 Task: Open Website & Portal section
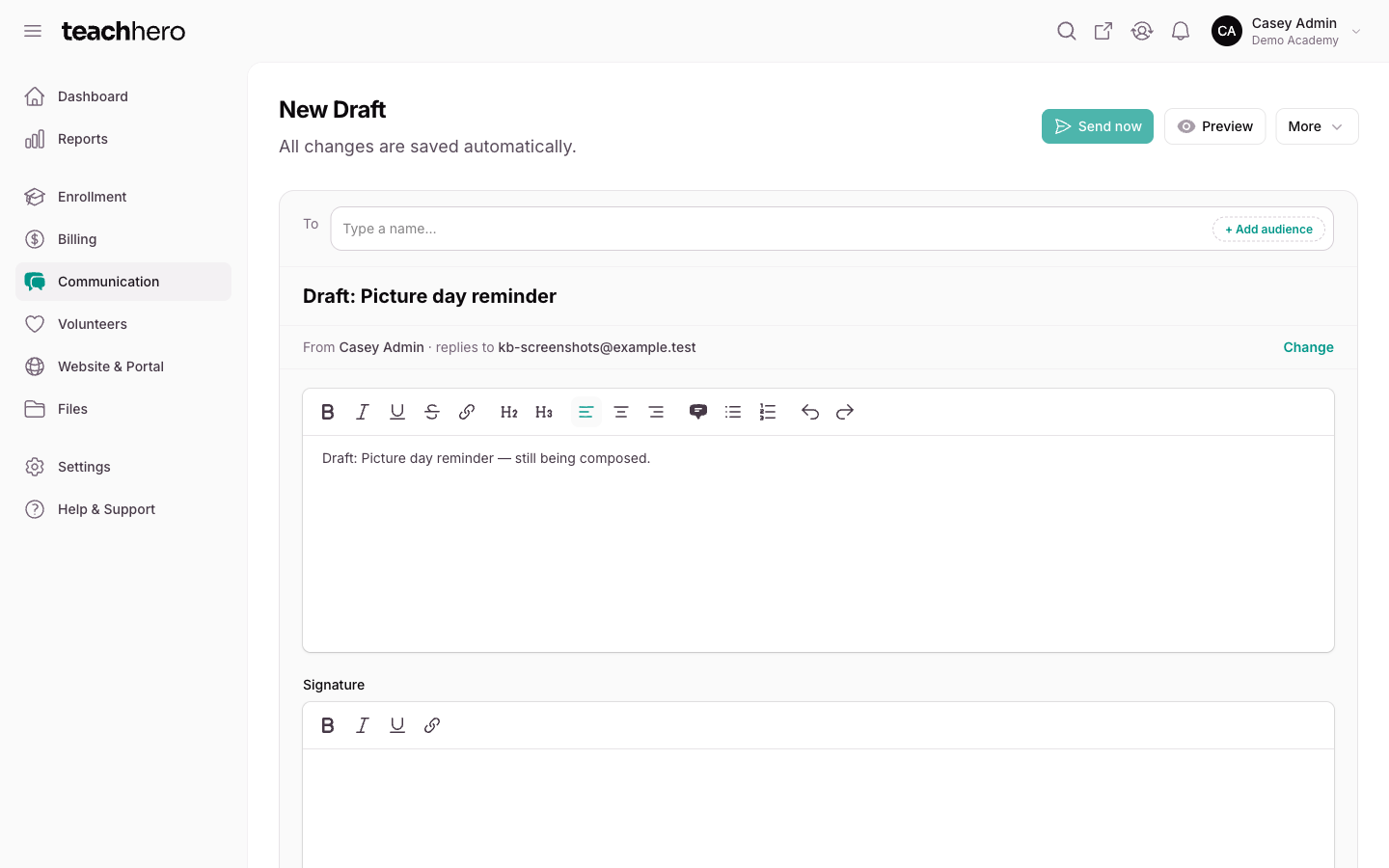click(123, 366)
